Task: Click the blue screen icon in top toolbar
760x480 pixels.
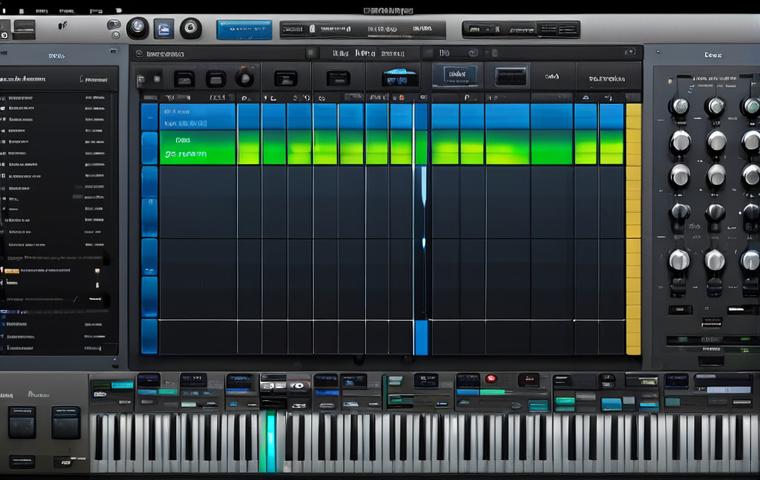Action: click(164, 29)
